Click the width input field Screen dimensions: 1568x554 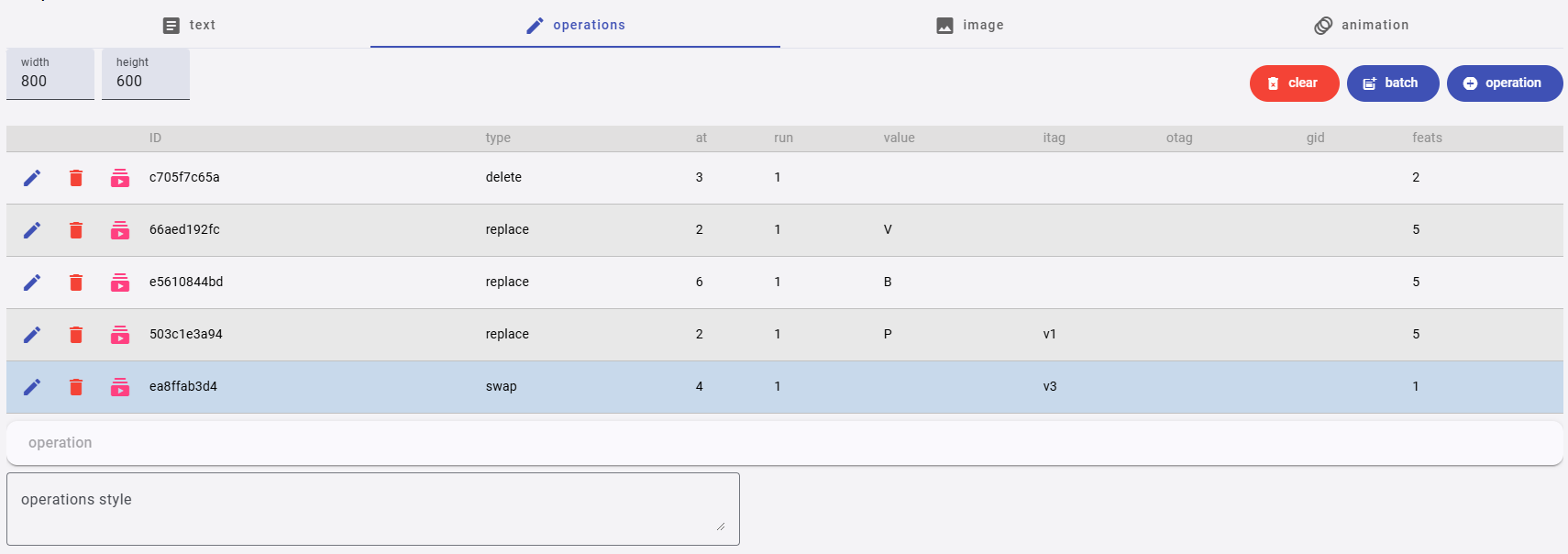(x=50, y=81)
